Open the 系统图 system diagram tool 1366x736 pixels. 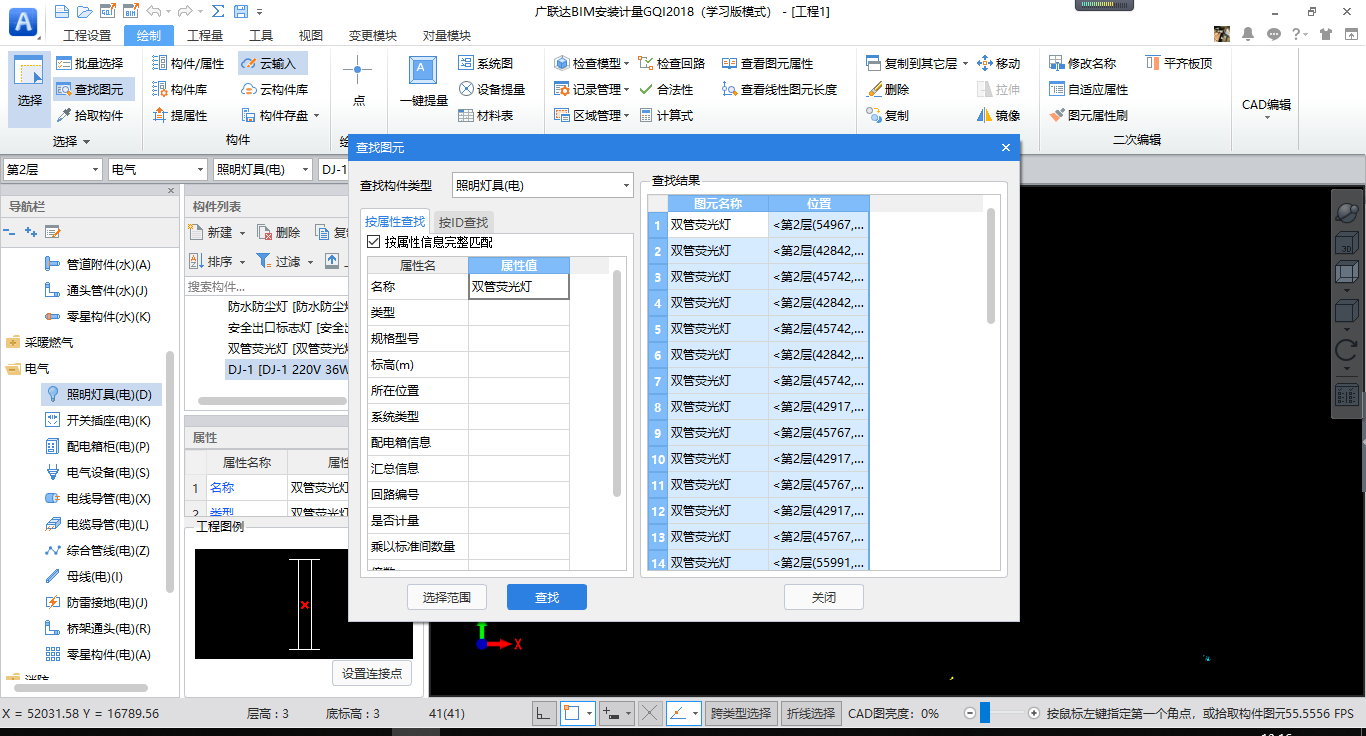point(486,63)
